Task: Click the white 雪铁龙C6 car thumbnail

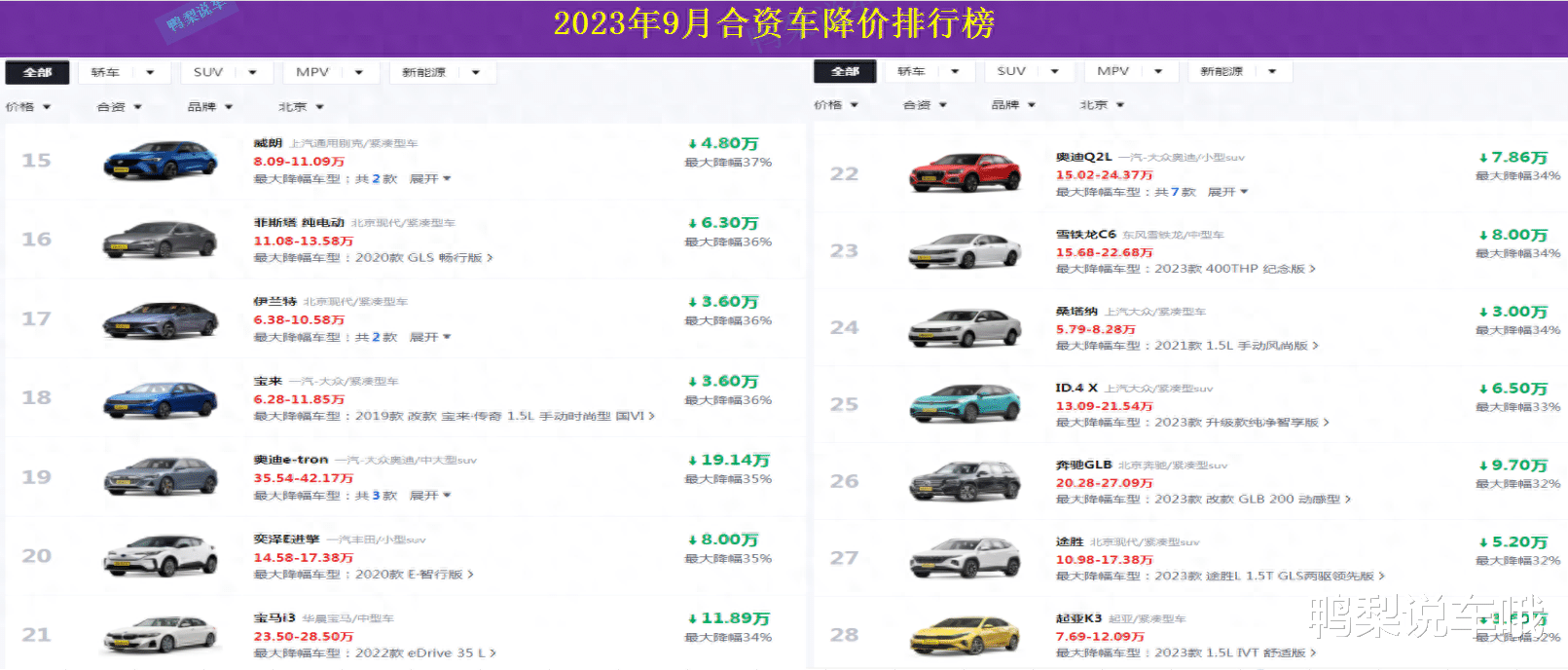Action: pos(965,251)
